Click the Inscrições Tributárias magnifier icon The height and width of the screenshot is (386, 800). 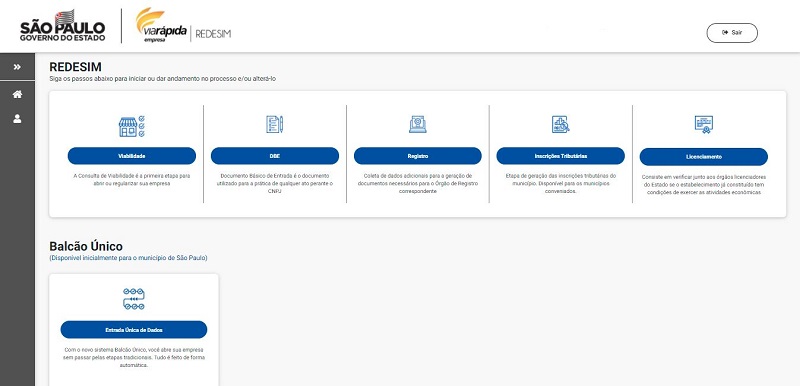click(x=560, y=124)
